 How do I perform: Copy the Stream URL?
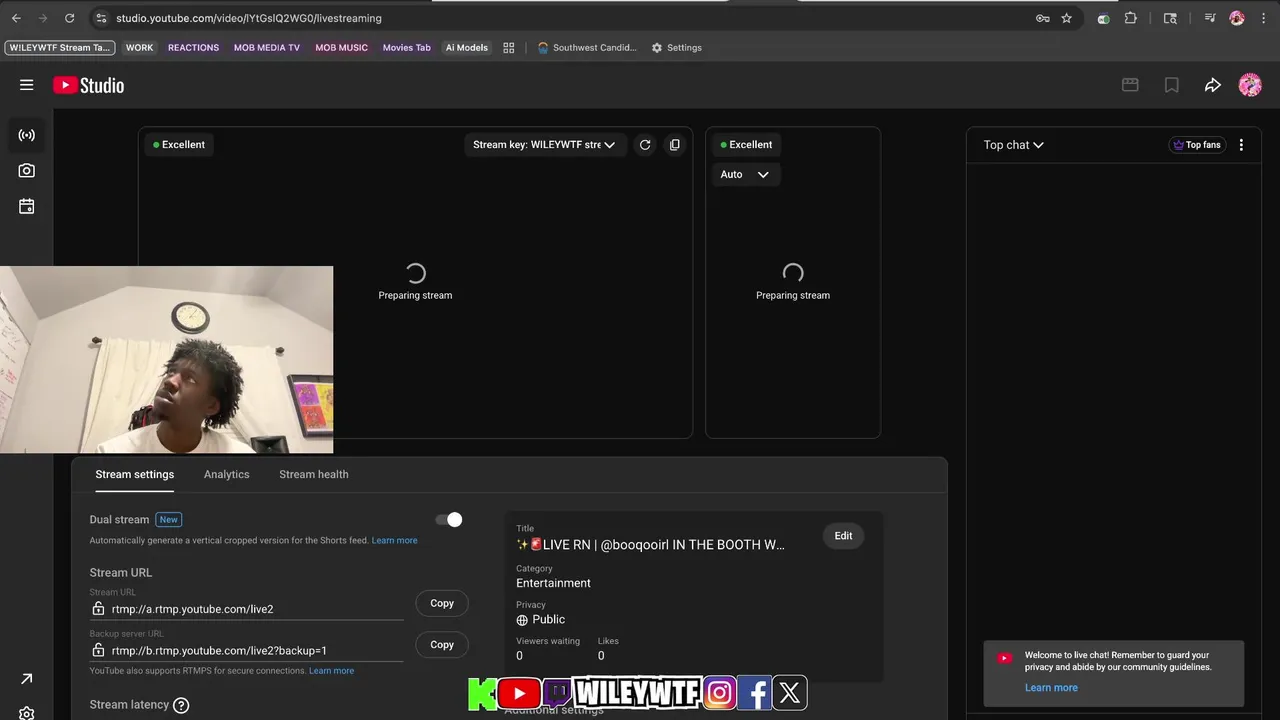tap(442, 603)
